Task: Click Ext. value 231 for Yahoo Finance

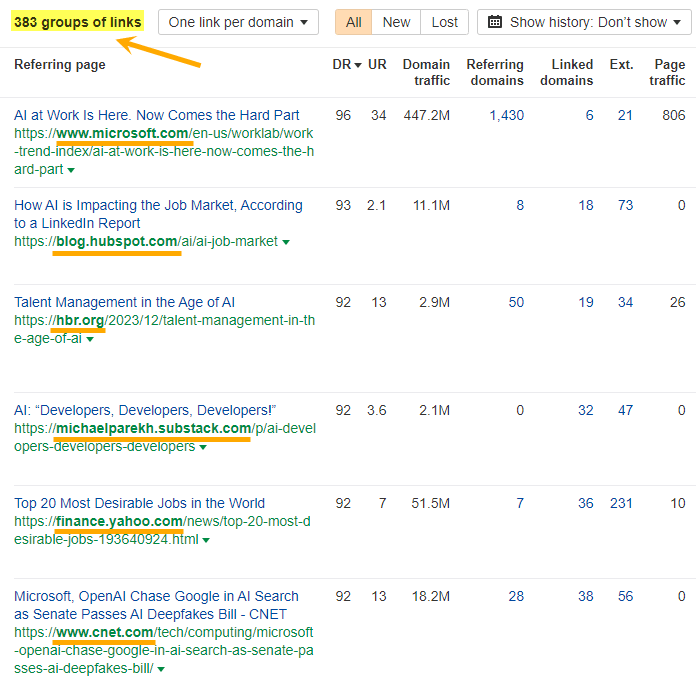Action: point(621,504)
